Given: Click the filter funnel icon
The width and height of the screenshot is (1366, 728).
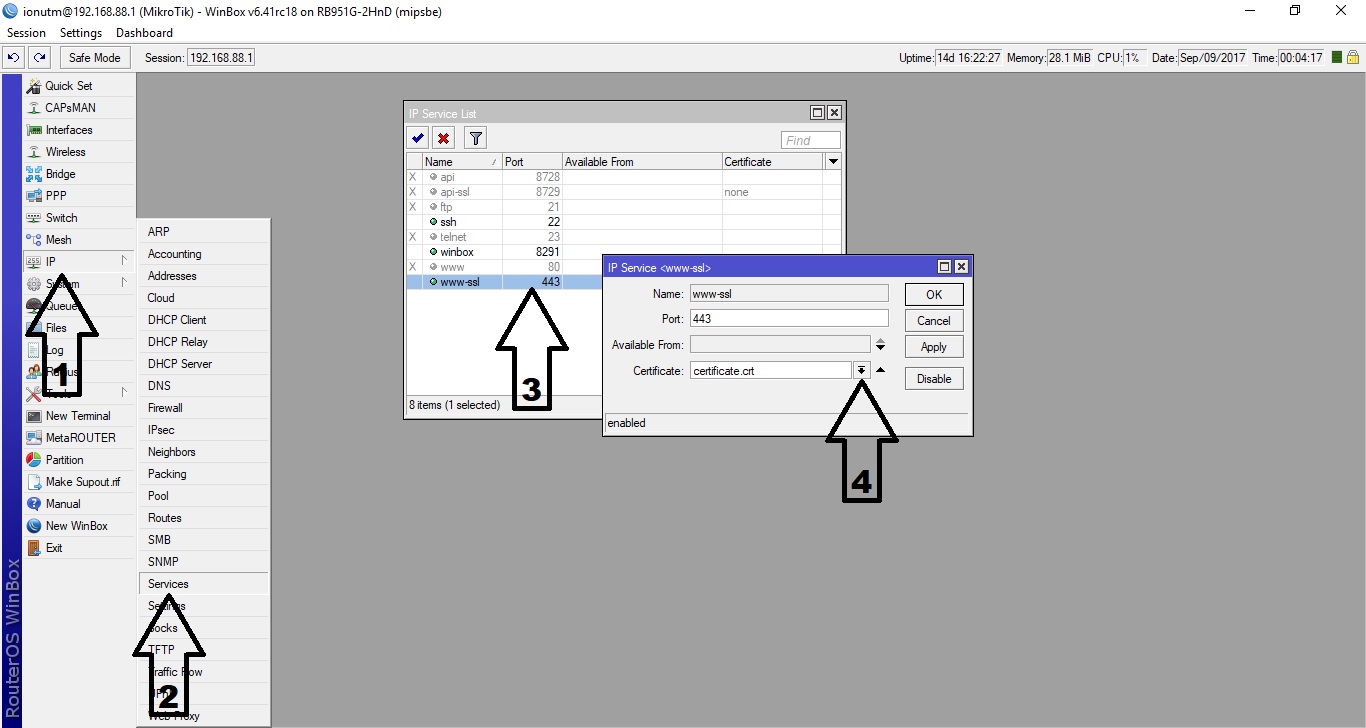Looking at the screenshot, I should (476, 139).
